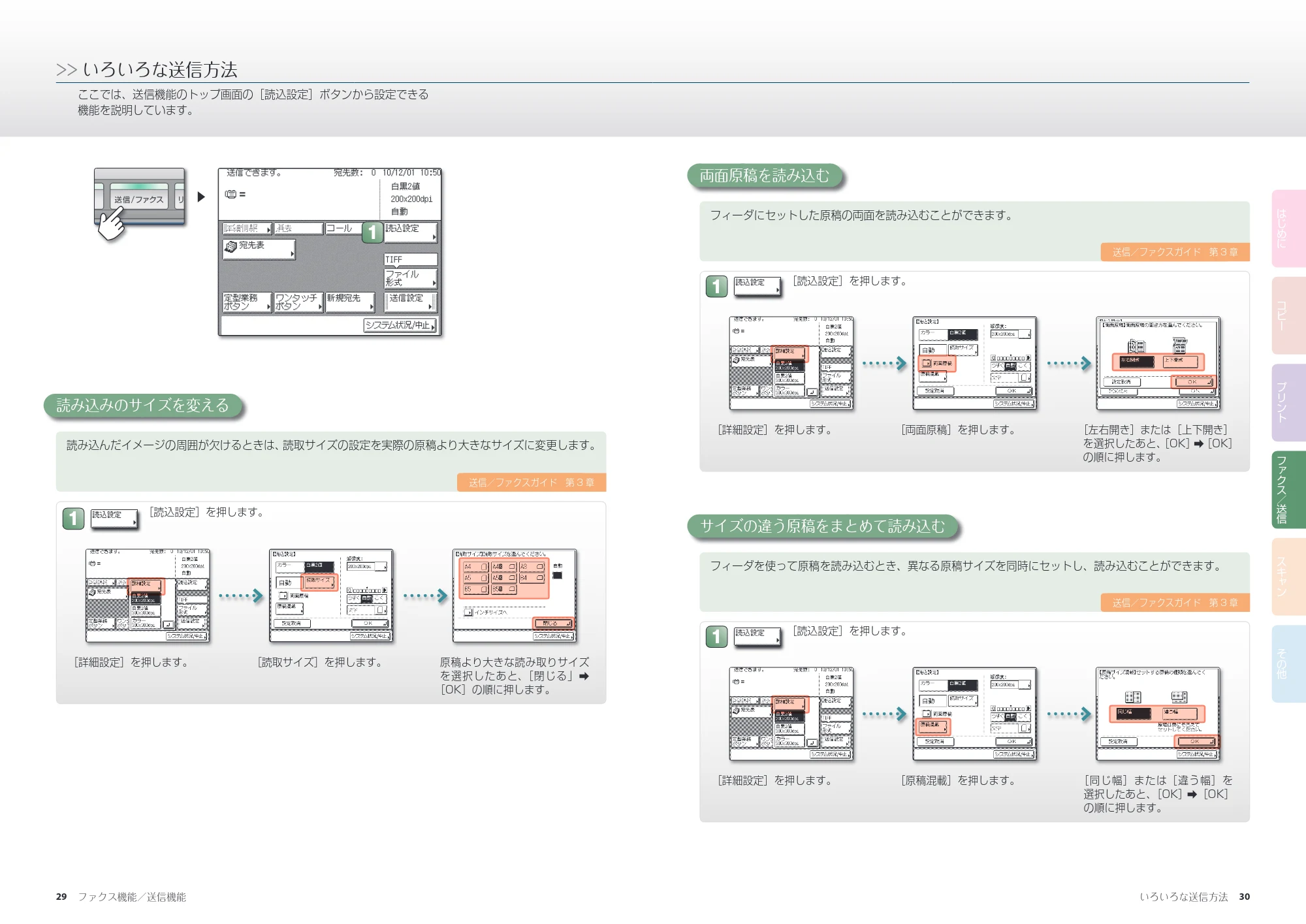Viewport: 1306px width, 924px height.
Task: Click the destination icon beside the equals sign
Action: click(x=231, y=195)
